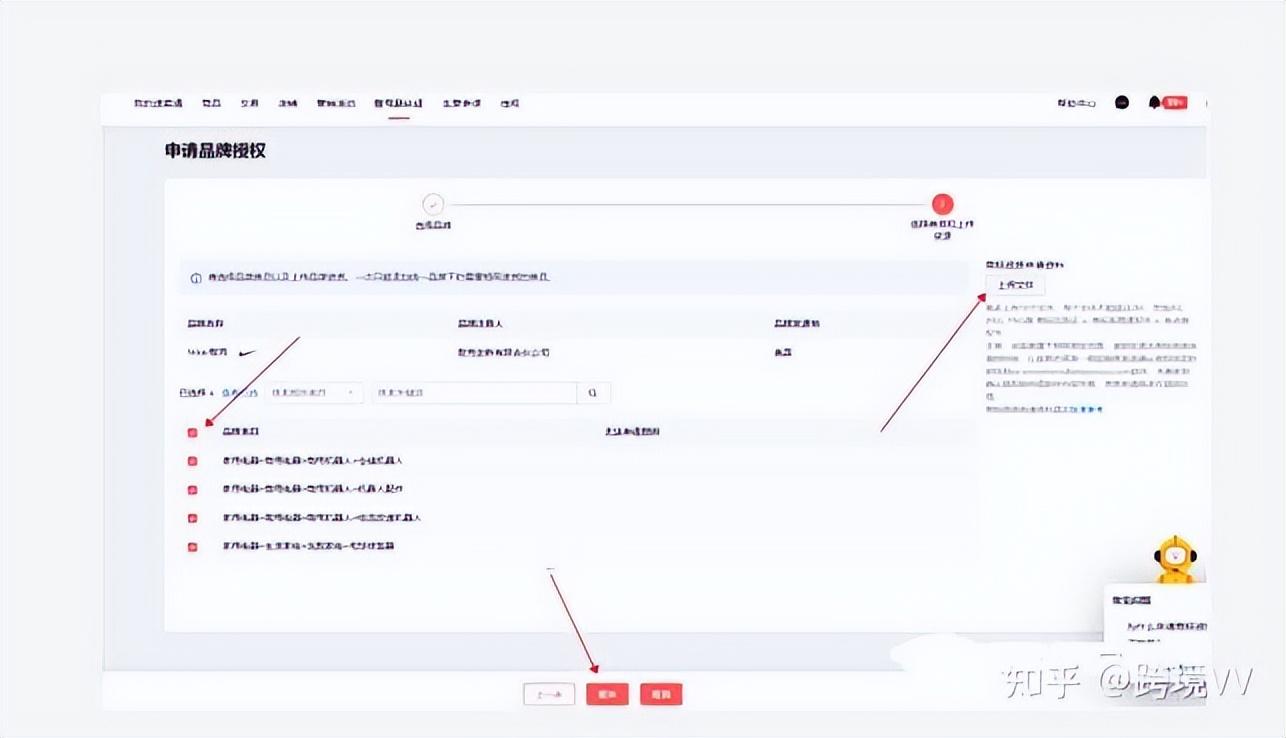This screenshot has height=738, width=1286.
Task: Uncheck the first category row checkbox
Action: click(193, 461)
